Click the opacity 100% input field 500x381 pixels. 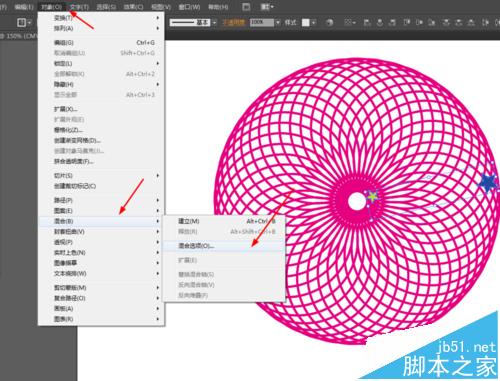coord(262,22)
